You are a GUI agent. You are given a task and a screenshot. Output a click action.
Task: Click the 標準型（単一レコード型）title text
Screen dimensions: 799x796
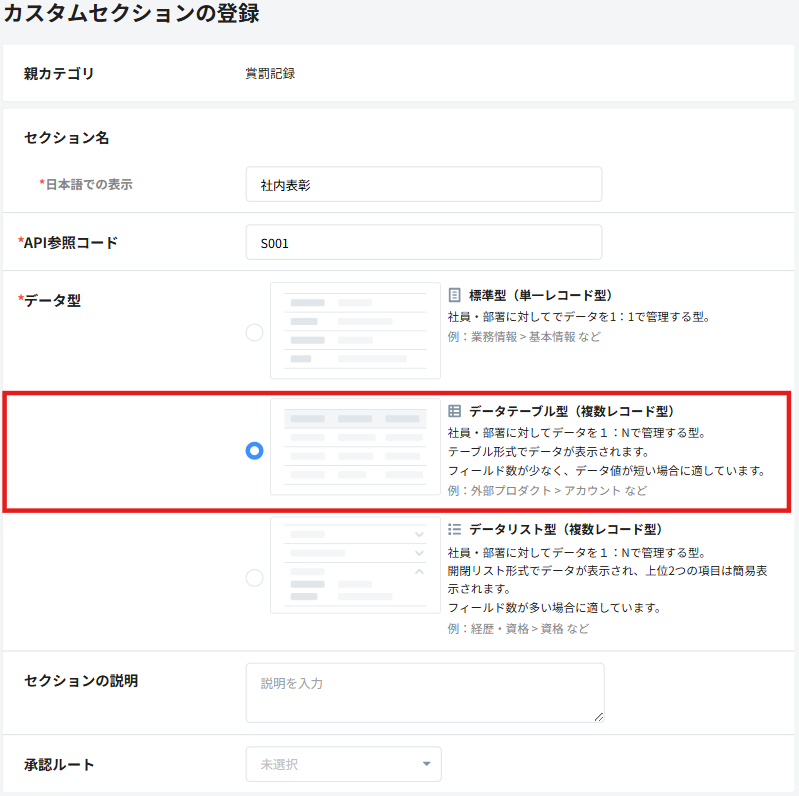pos(541,295)
